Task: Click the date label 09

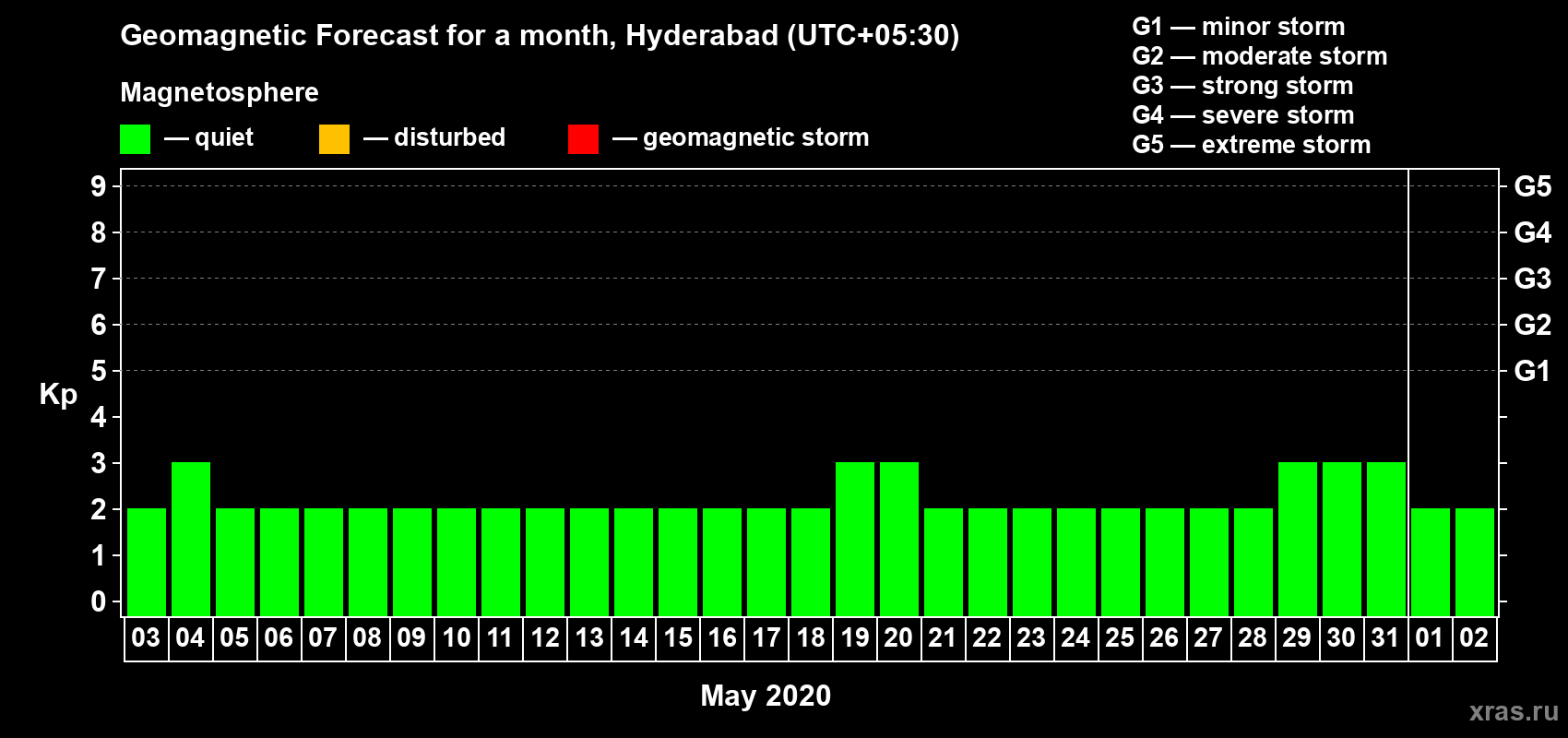Action: tap(411, 637)
